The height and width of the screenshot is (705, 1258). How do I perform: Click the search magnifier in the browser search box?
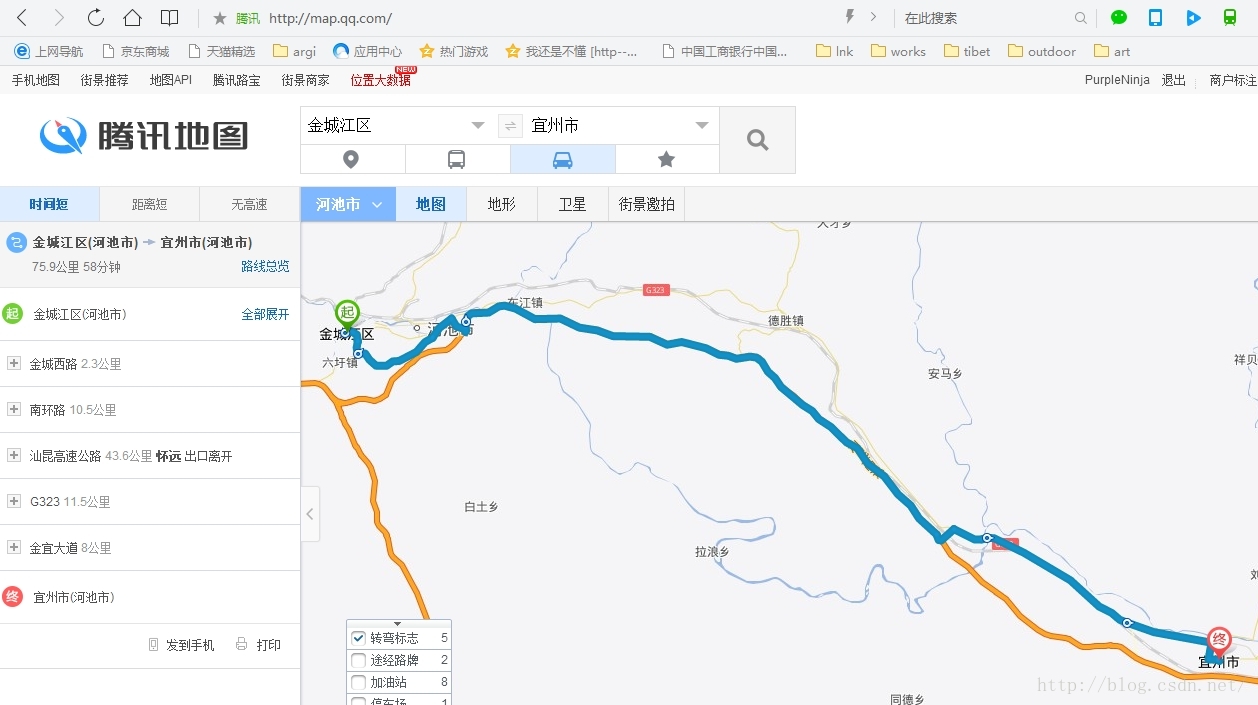click(x=1080, y=18)
